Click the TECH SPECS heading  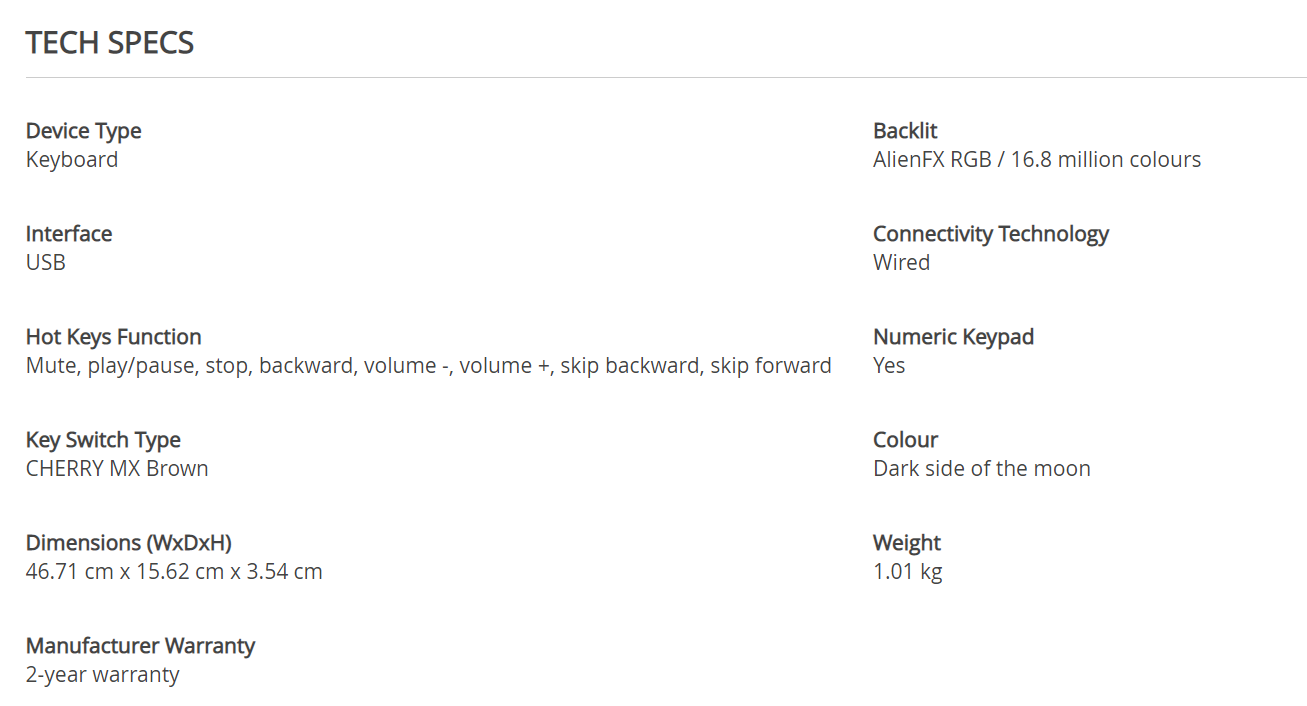(110, 43)
